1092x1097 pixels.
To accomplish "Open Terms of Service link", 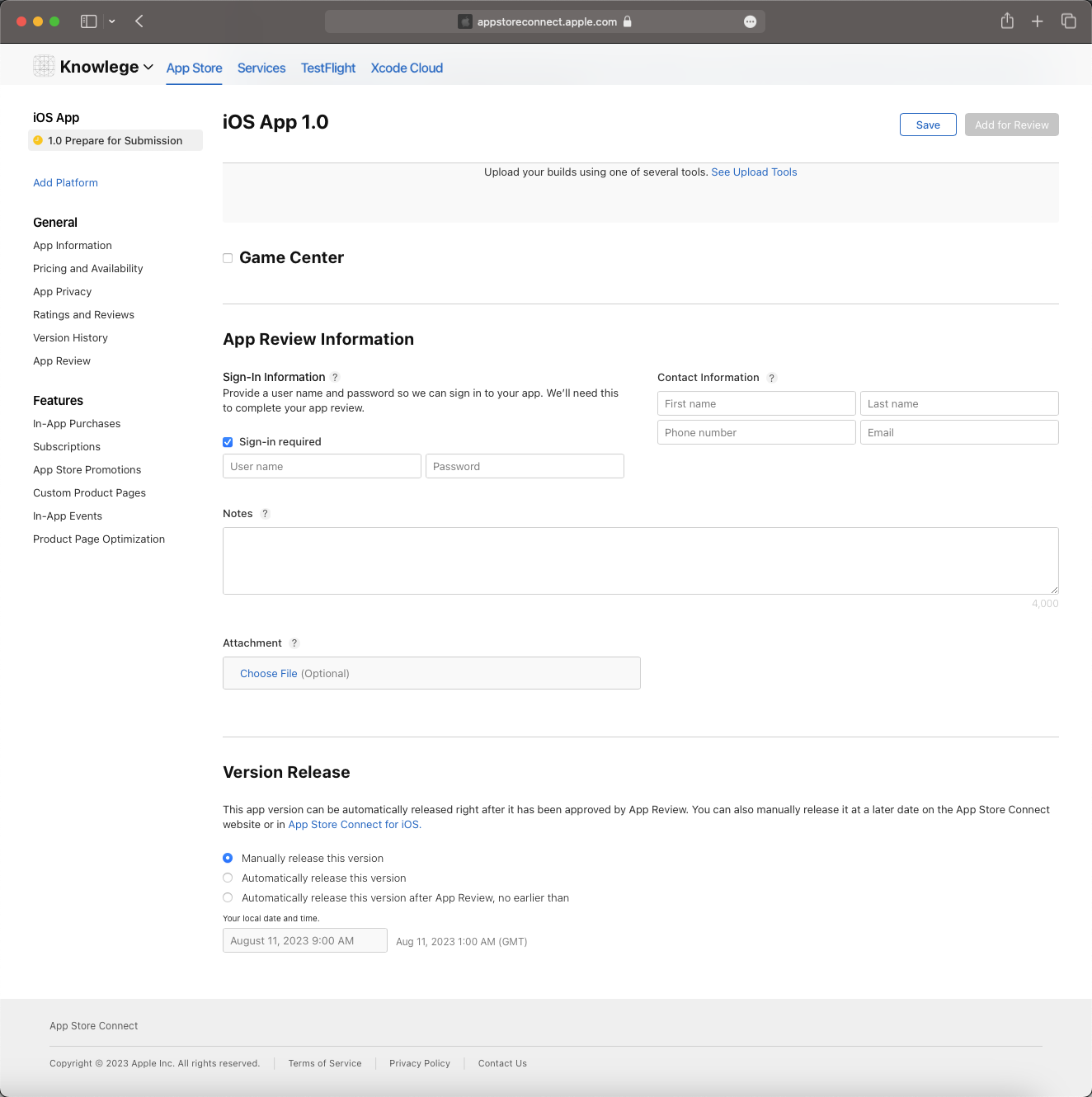I will point(325,1063).
